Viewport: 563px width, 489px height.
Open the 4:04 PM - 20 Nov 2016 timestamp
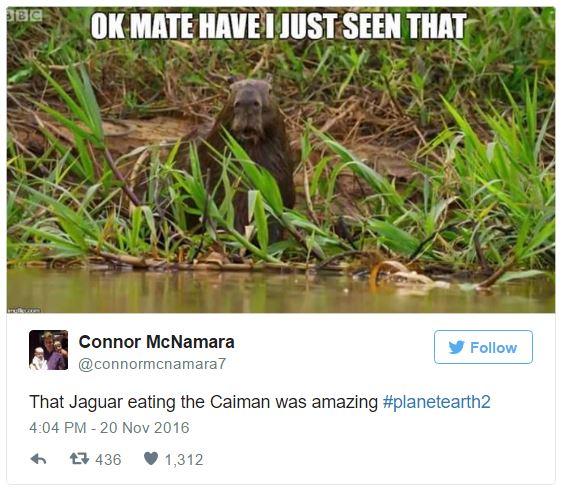[109, 428]
